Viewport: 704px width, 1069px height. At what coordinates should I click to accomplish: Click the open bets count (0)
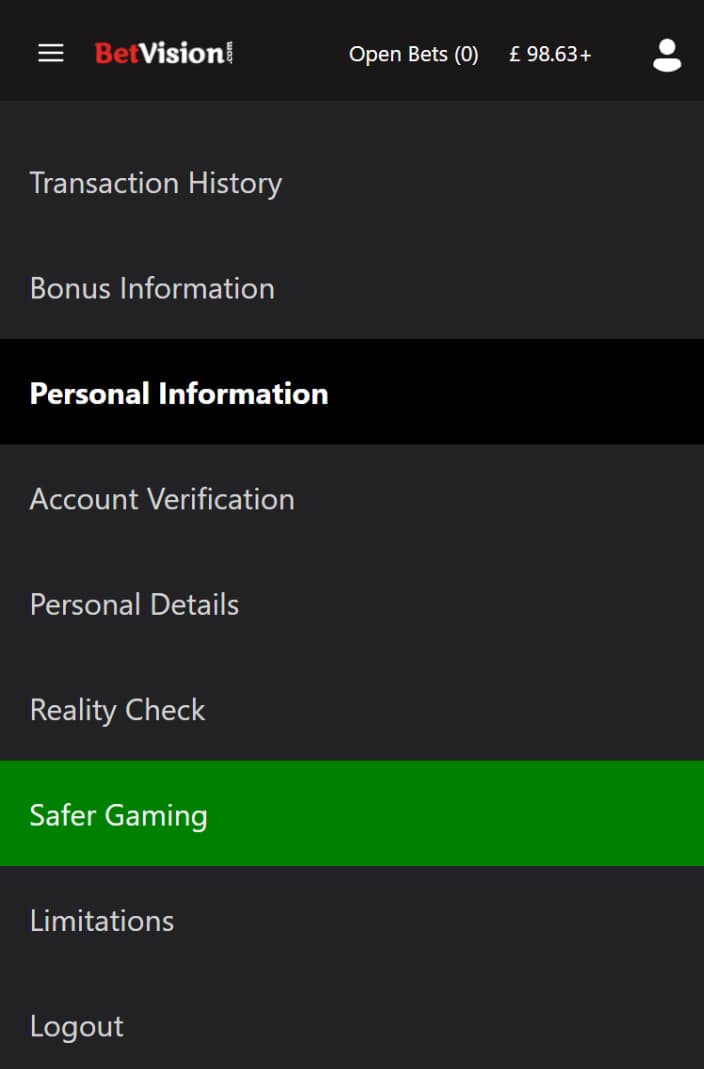[x=466, y=54]
